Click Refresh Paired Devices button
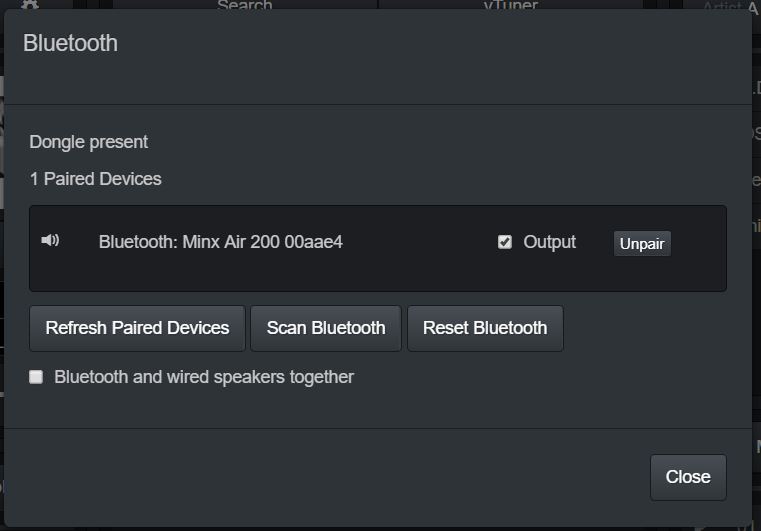Image resolution: width=761 pixels, height=531 pixels. 137,328
